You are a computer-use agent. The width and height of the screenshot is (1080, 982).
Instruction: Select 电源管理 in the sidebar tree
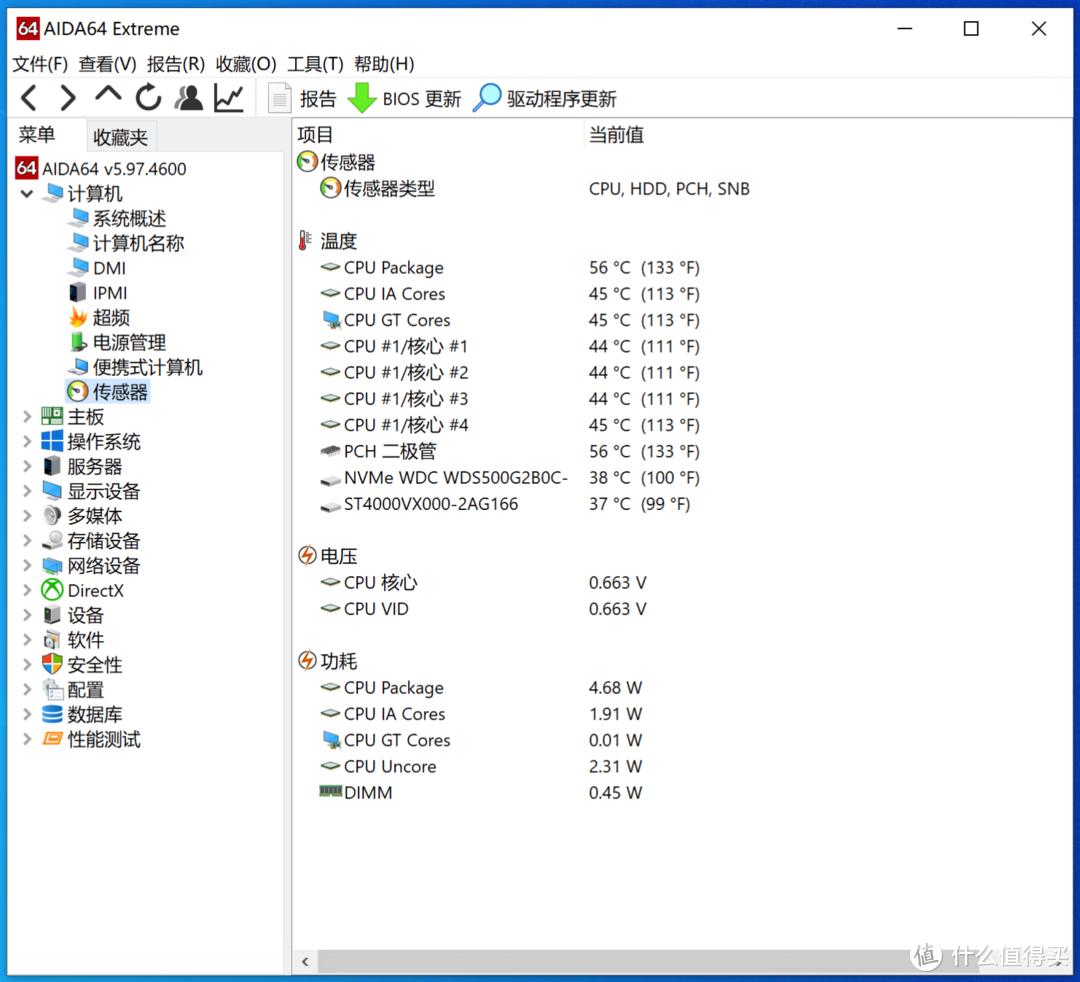tap(129, 343)
